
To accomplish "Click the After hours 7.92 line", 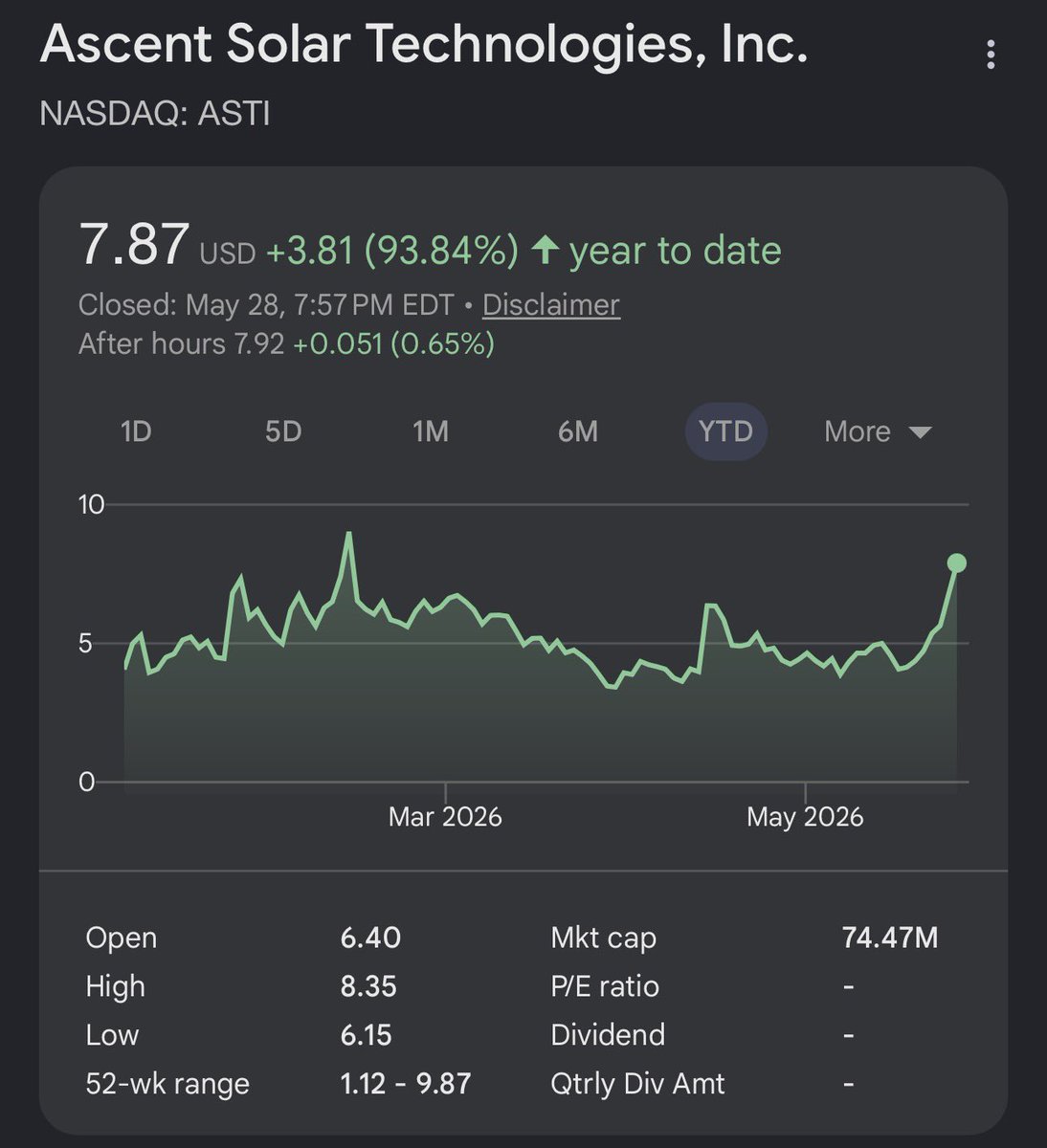I will (x=287, y=343).
